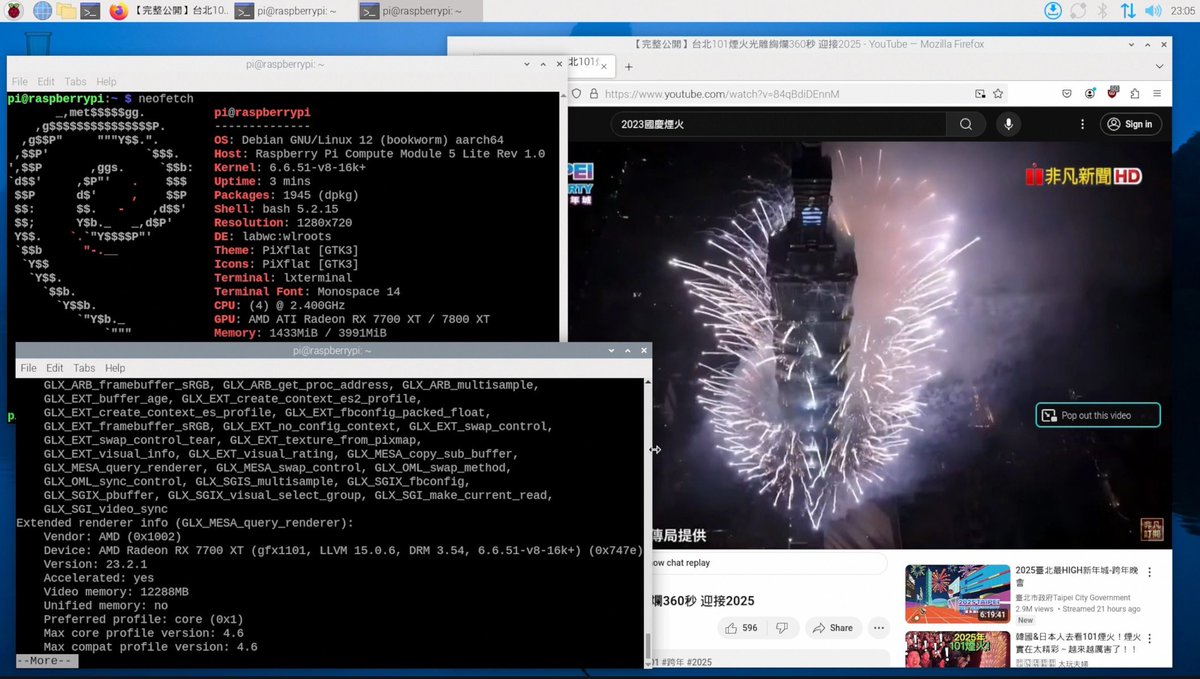Toggle picture-in-picture icon in the address bar
Viewport: 1200px width, 679px height.
click(x=980, y=94)
